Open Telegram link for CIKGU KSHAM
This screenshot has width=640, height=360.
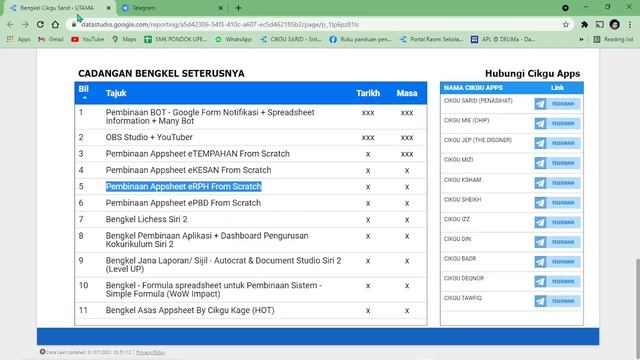(557, 183)
